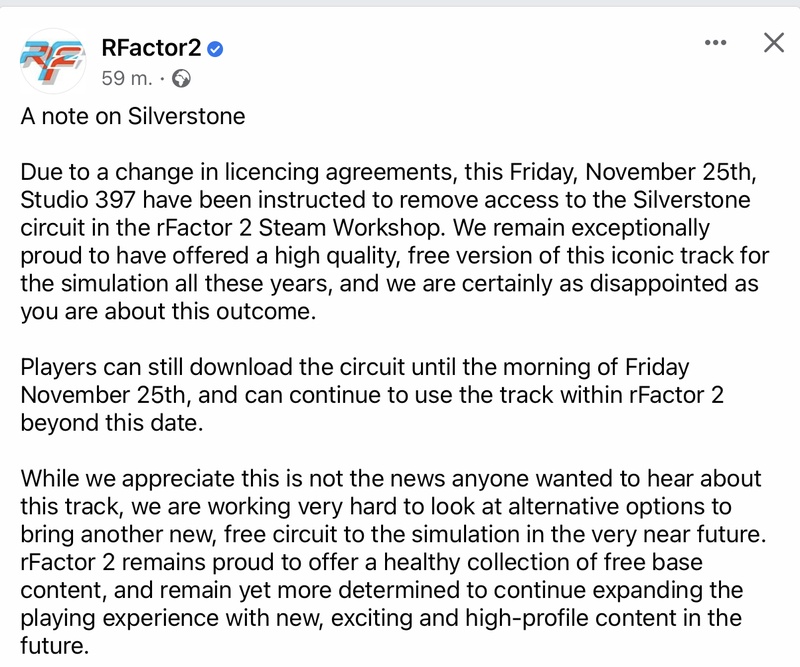Tap the sentence starting "While we appreciate"
Viewport: 800px width, 667px height.
pos(390,477)
